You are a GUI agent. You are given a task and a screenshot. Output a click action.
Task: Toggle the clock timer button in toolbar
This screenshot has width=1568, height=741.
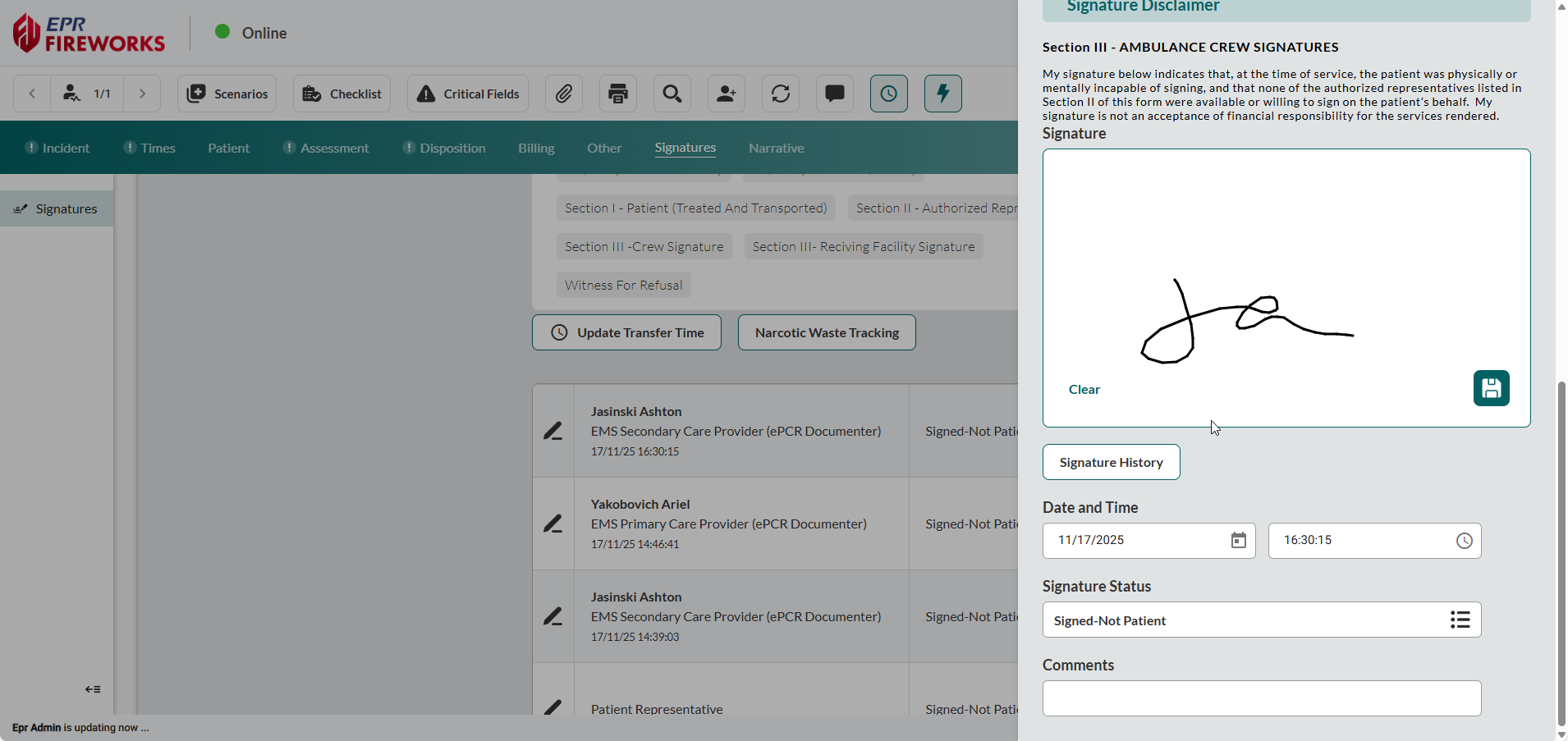889,94
